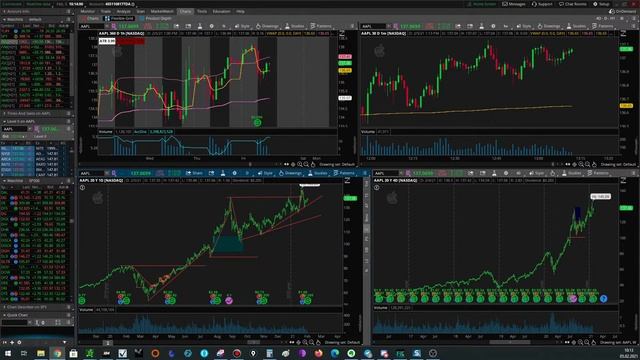Click Share icon on AAPL 360 D 1h chart

point(176,26)
